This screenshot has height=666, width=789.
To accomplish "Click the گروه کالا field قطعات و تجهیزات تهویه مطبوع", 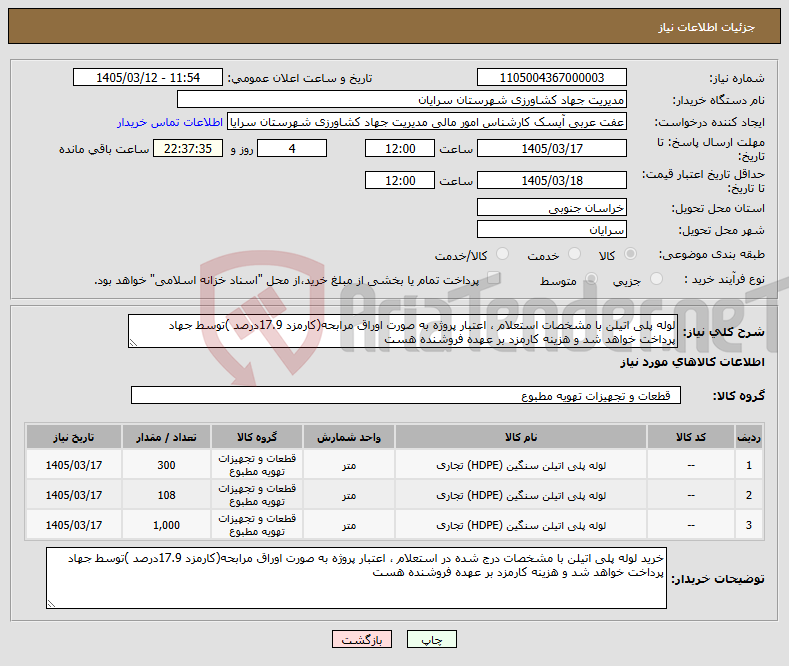I will point(406,395).
